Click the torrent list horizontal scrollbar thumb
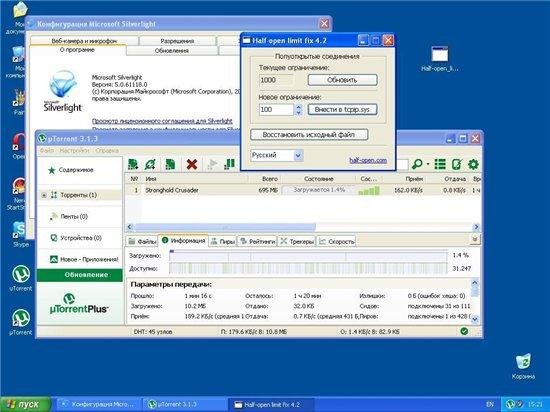This screenshot has height=412, width=550. [x=225, y=227]
